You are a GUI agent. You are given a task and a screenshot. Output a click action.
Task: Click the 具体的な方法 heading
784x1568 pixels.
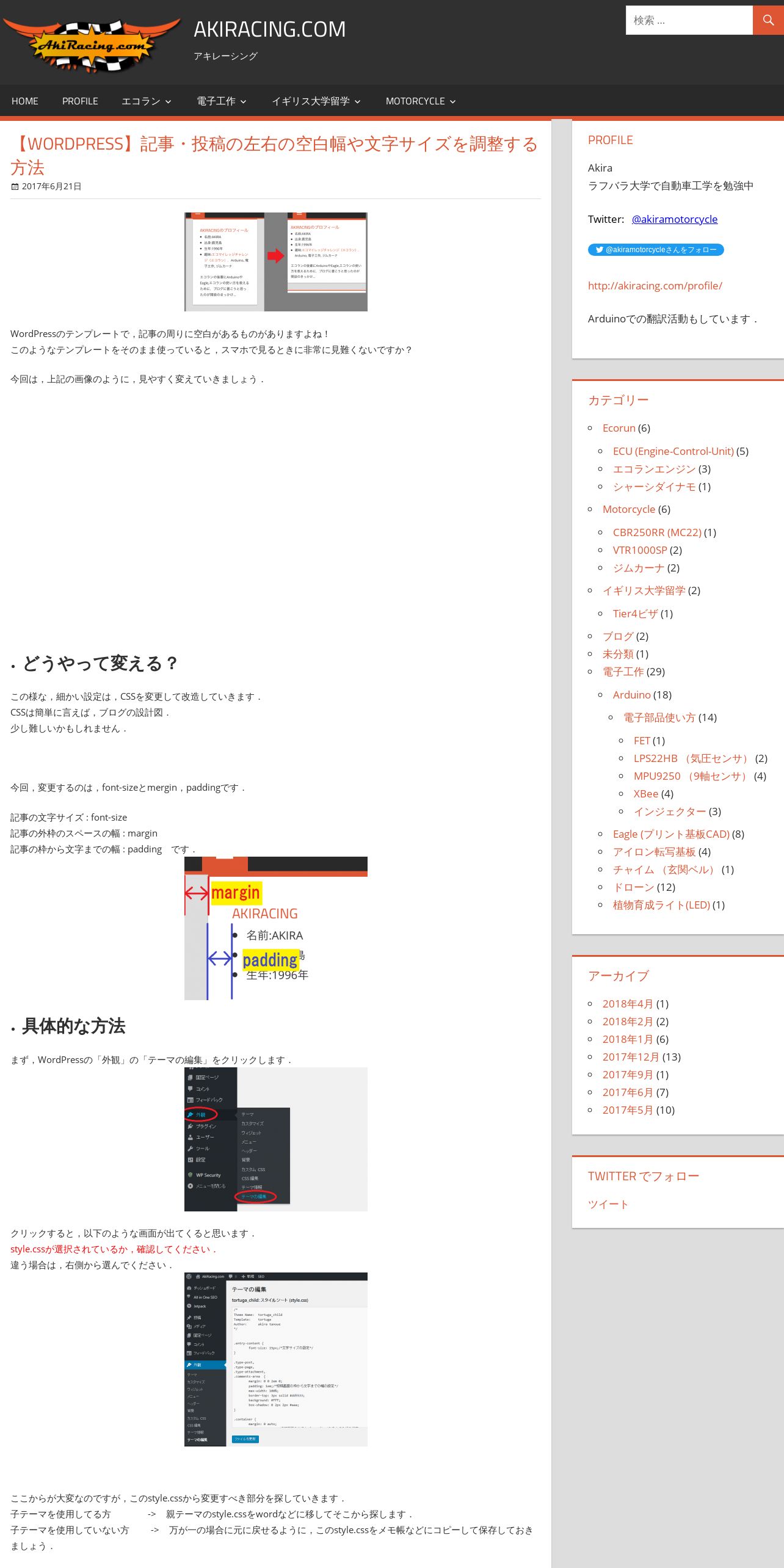click(x=73, y=1026)
